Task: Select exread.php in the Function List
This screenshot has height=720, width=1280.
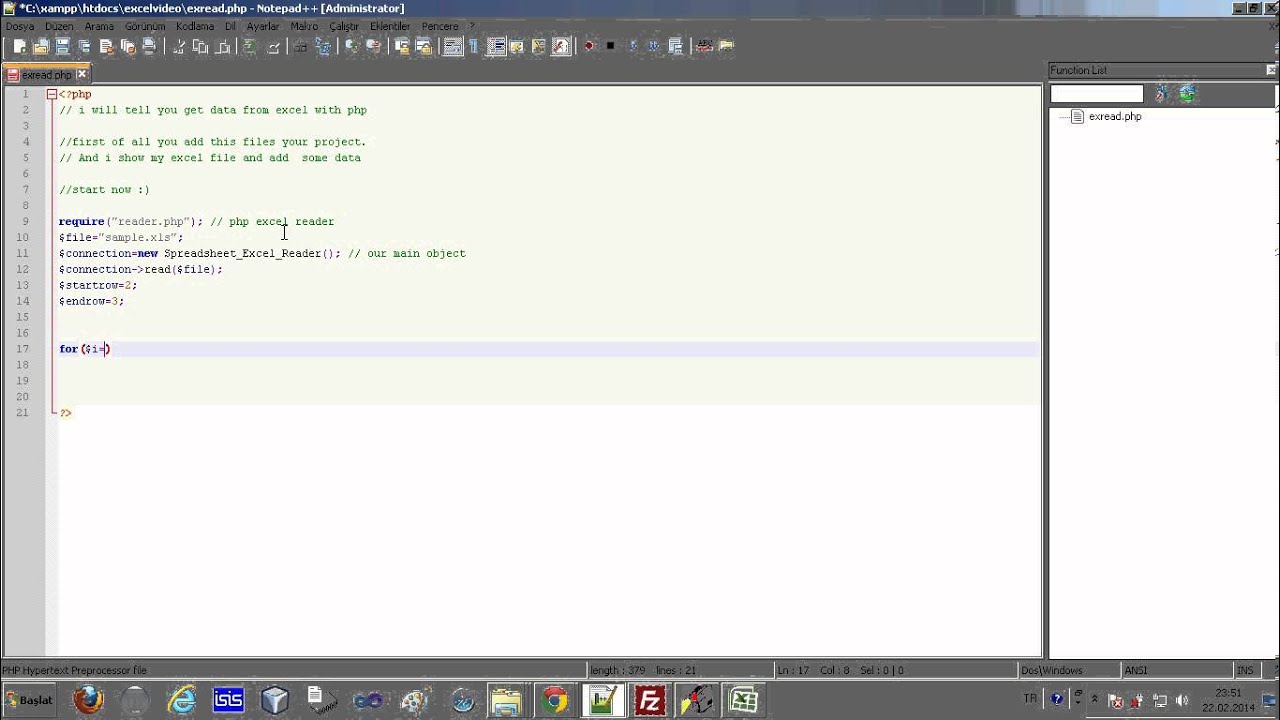Action: (1114, 117)
